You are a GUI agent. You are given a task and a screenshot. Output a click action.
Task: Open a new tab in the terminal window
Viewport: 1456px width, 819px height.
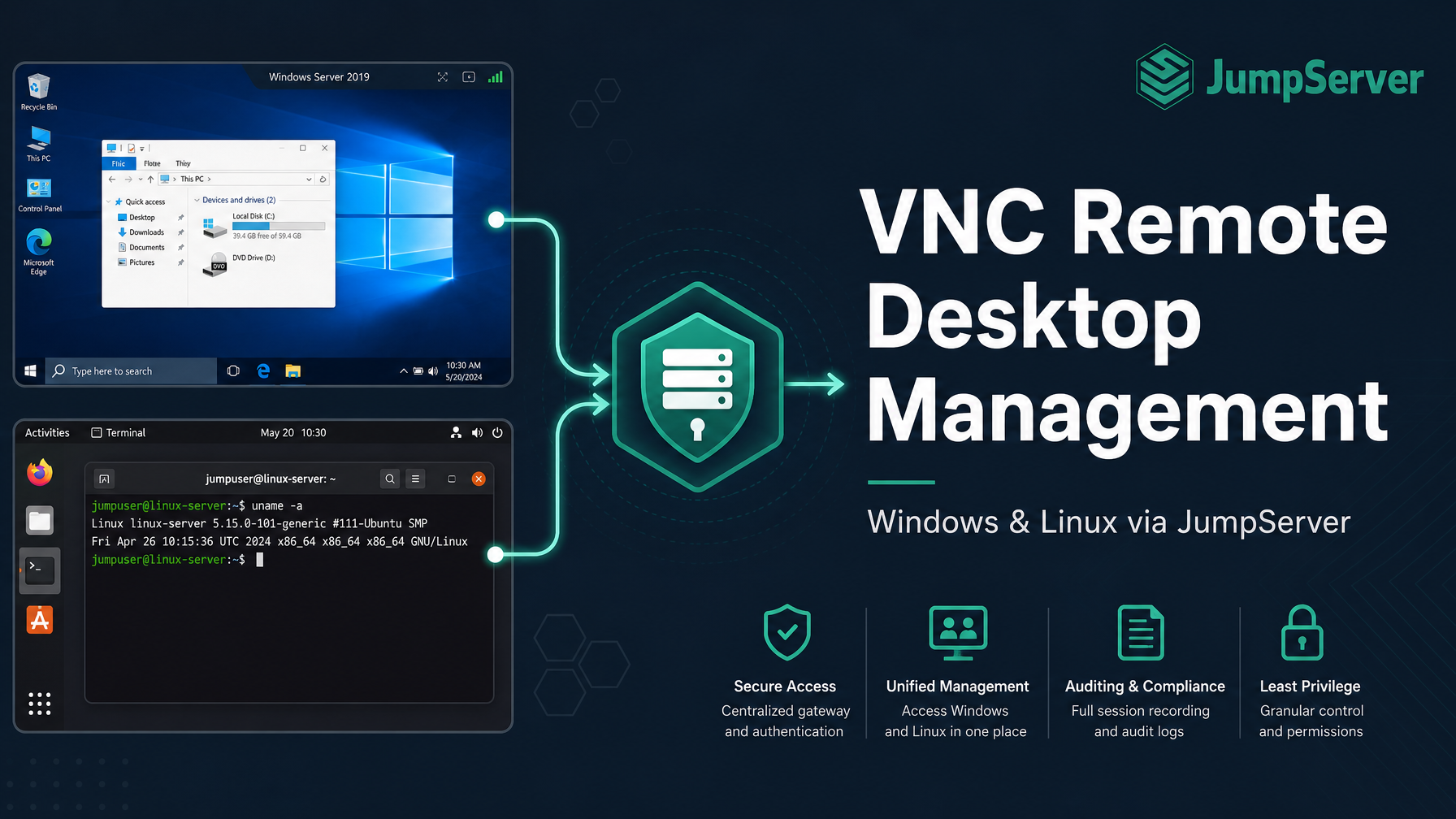104,479
